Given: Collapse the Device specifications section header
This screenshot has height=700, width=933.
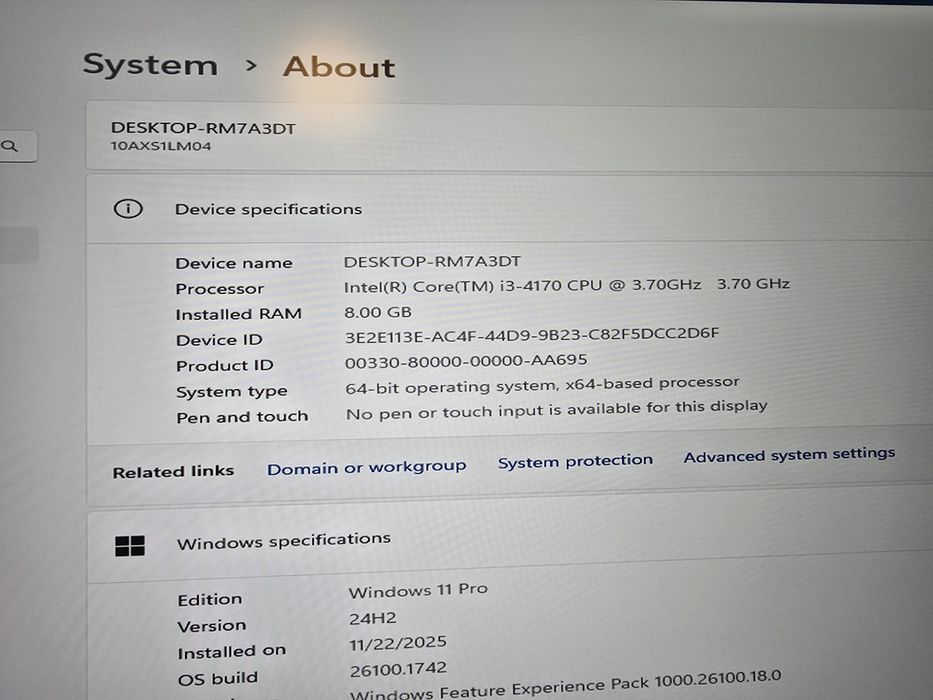Looking at the screenshot, I should click(509, 208).
